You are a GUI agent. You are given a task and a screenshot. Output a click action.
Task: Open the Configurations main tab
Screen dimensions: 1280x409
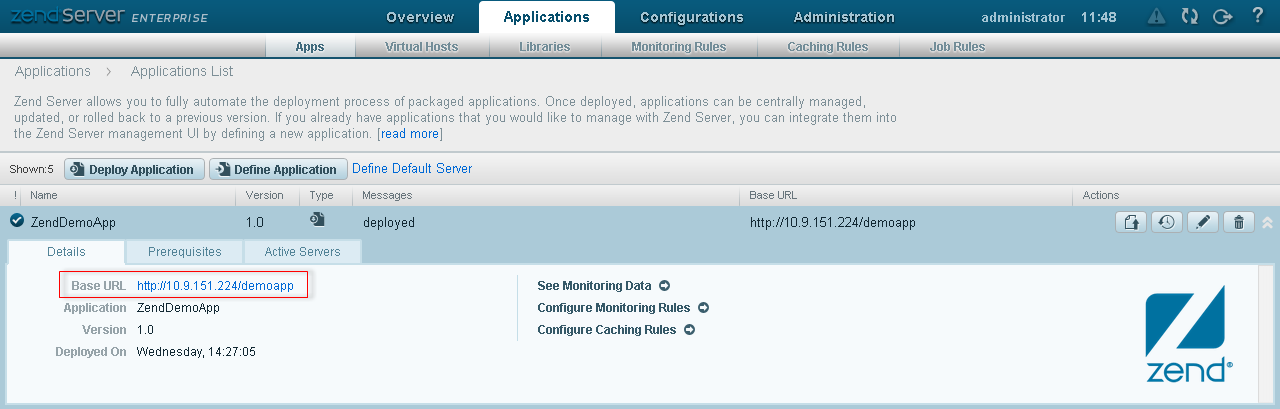tap(691, 17)
